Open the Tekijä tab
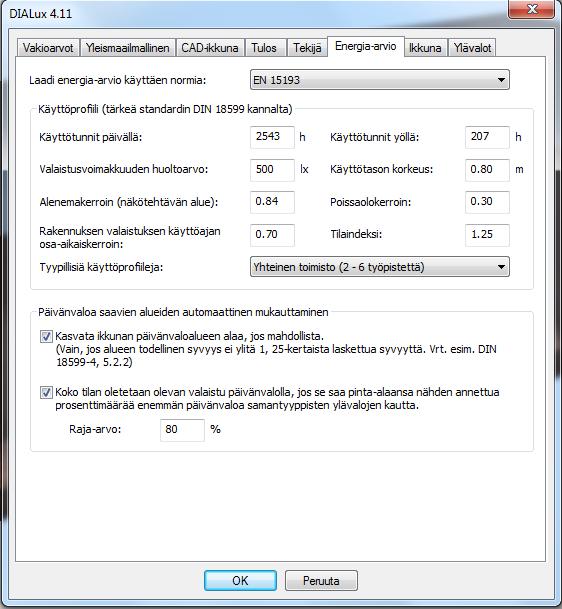562x609 pixels. click(x=307, y=48)
